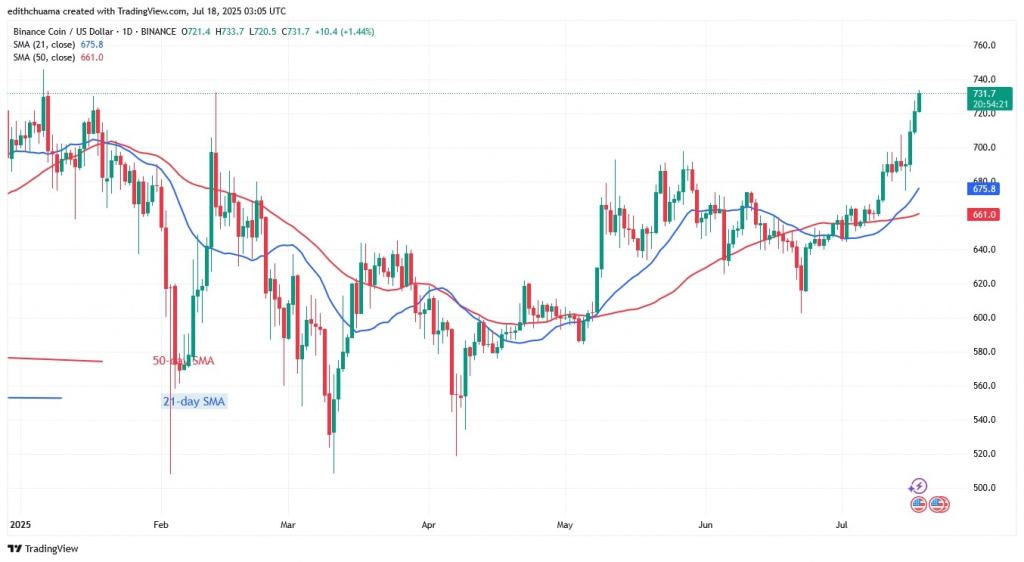This screenshot has height=562, width=1024.
Task: Click the stacked US flag event markers
Action: click(937, 504)
